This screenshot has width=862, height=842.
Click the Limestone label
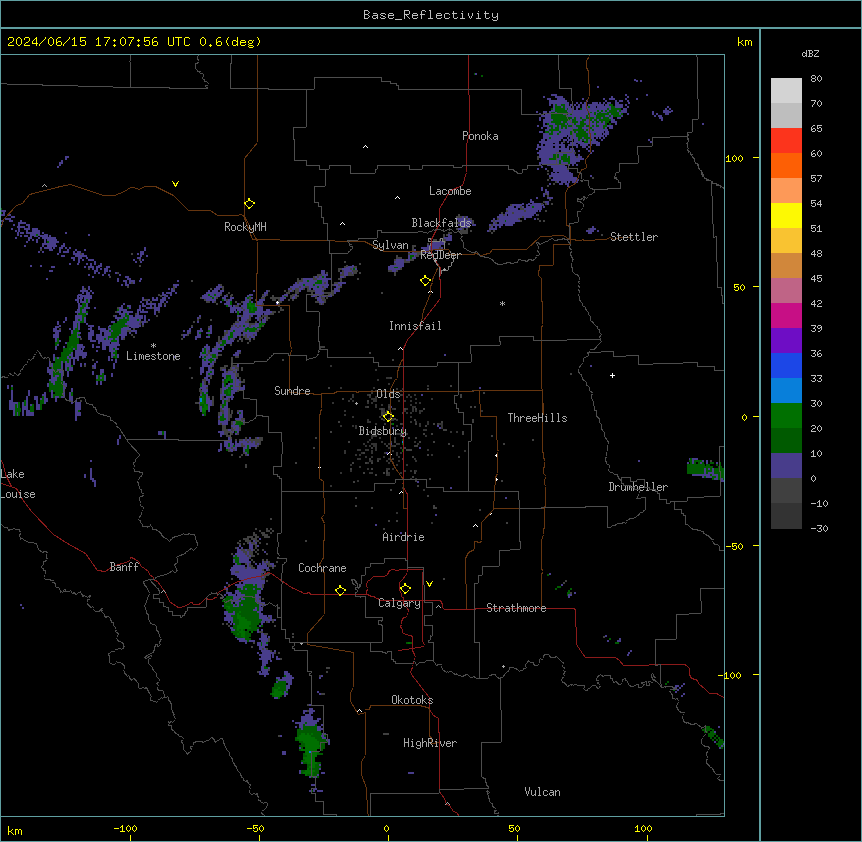click(x=153, y=356)
